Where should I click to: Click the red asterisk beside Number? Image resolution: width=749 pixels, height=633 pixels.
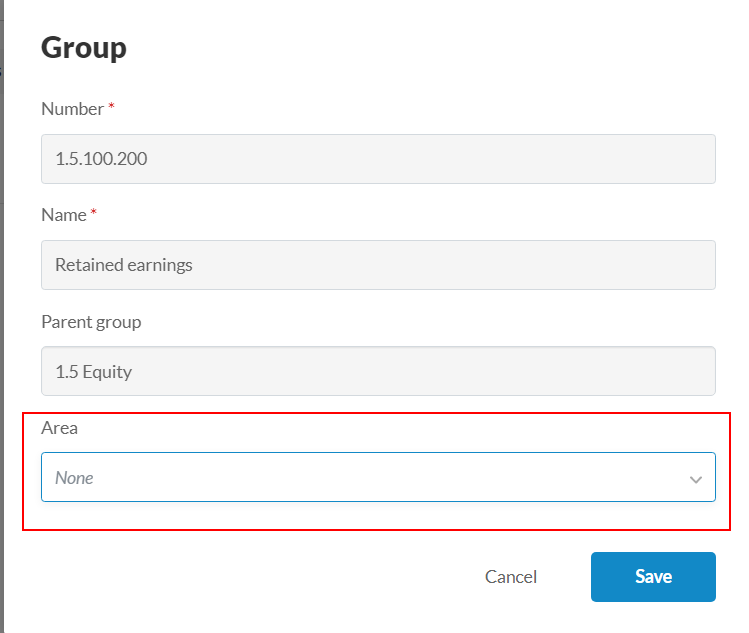coord(112,107)
